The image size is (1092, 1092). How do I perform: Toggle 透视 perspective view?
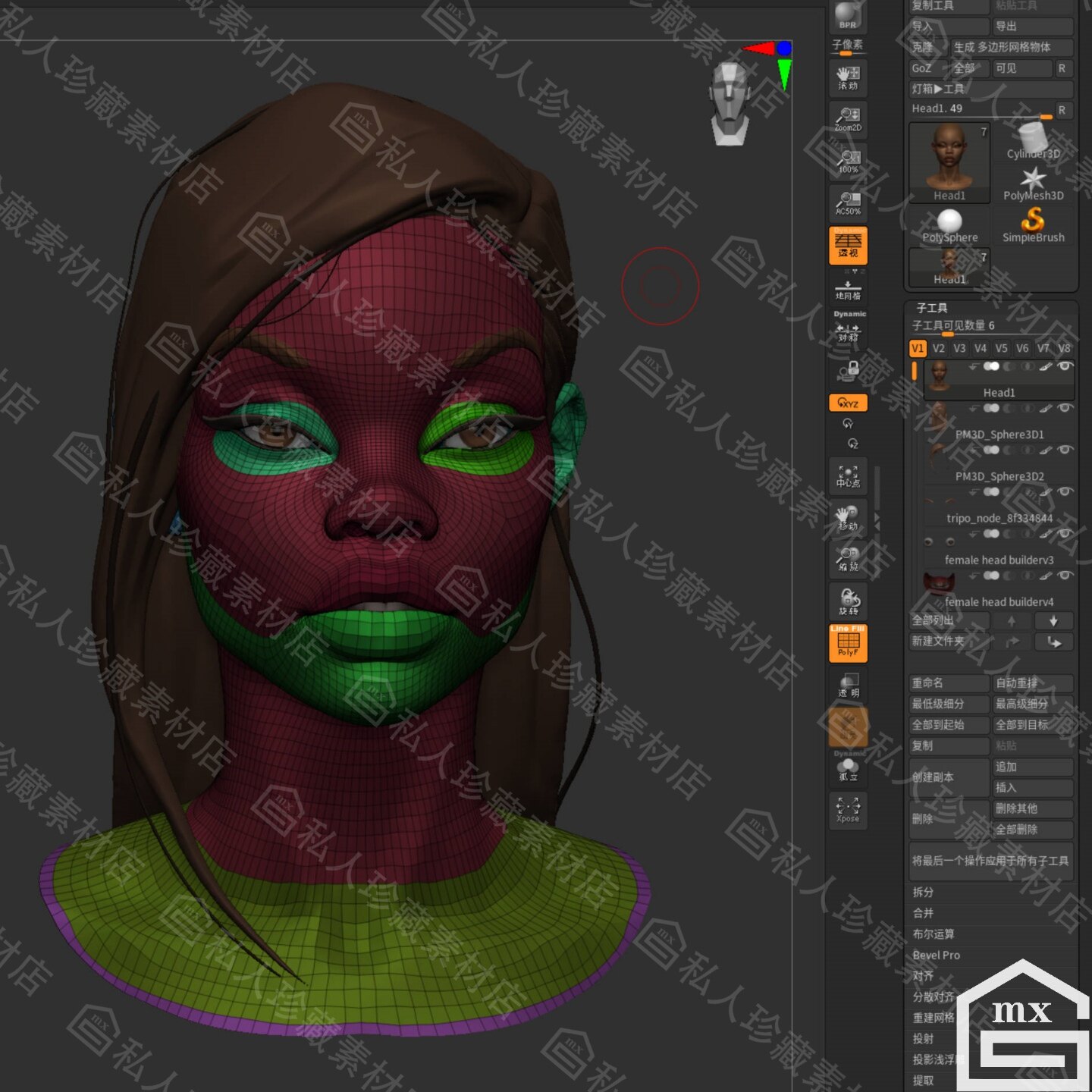point(848,245)
